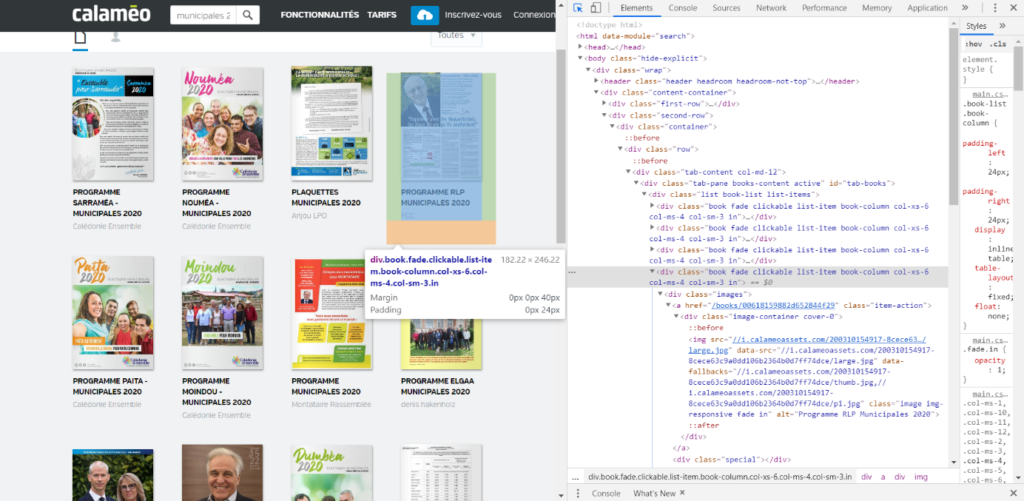
Task: Select the drawer Console tab
Action: point(605,493)
